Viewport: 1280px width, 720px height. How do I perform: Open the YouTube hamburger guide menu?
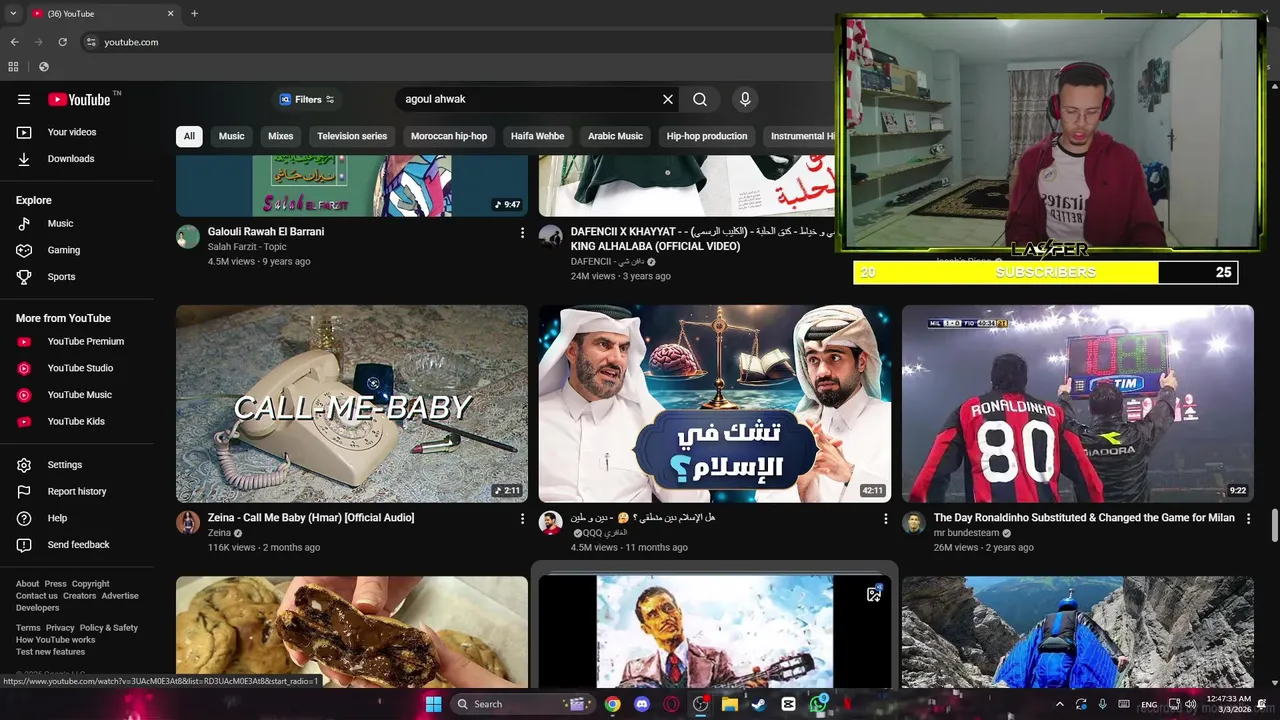pyautogui.click(x=24, y=99)
